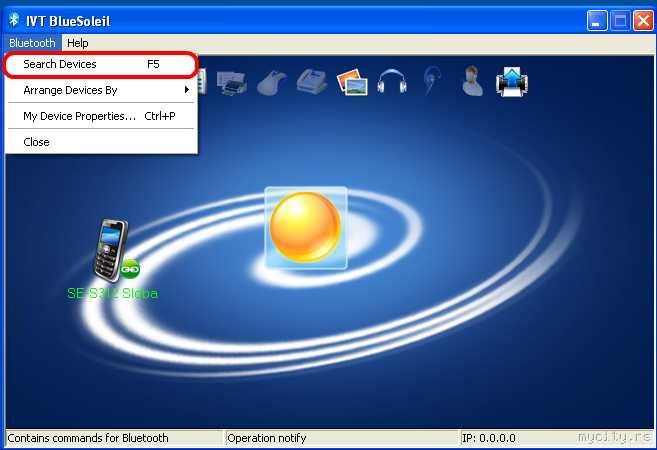Image resolution: width=657 pixels, height=450 pixels.
Task: Click the Basic Imaging photos service icon
Action: 352,82
